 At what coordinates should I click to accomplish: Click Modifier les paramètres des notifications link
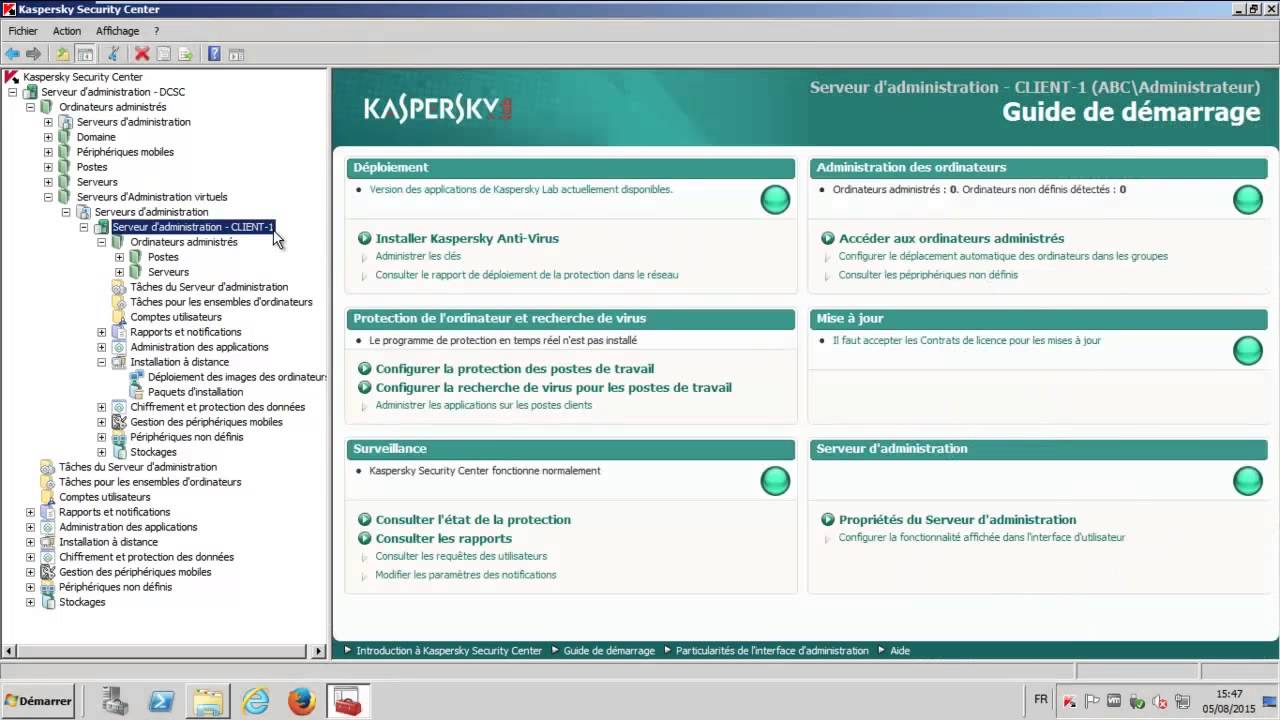[466, 575]
